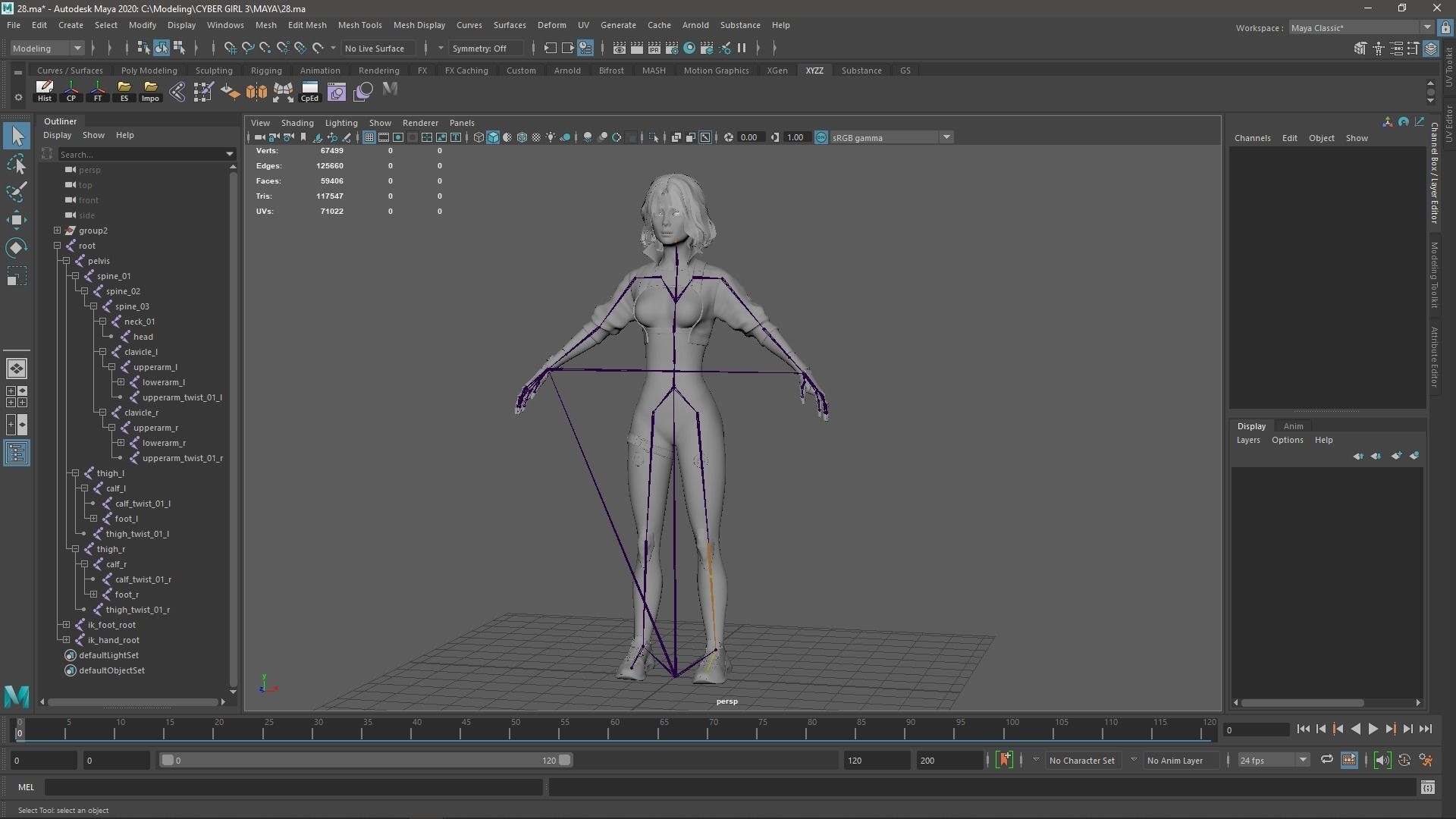Play the animation forwards
Viewport: 1456px width, 819px height.
[x=1373, y=729]
